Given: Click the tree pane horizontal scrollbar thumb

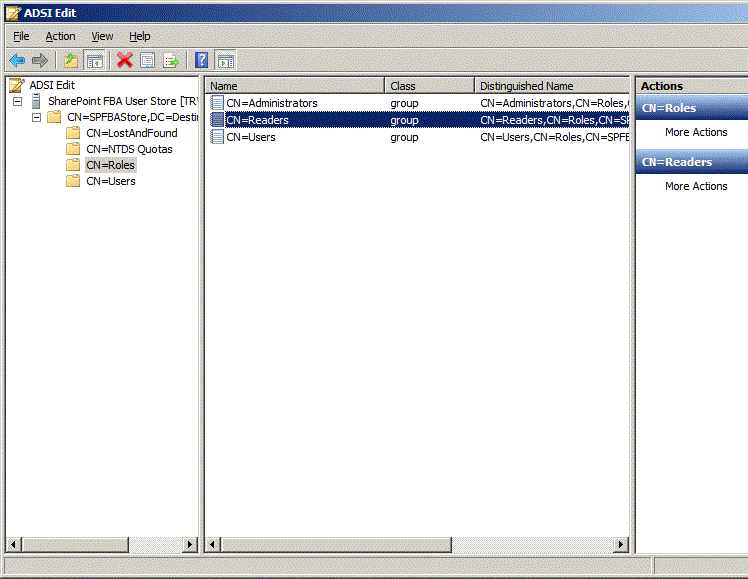Looking at the screenshot, I should tap(75, 544).
